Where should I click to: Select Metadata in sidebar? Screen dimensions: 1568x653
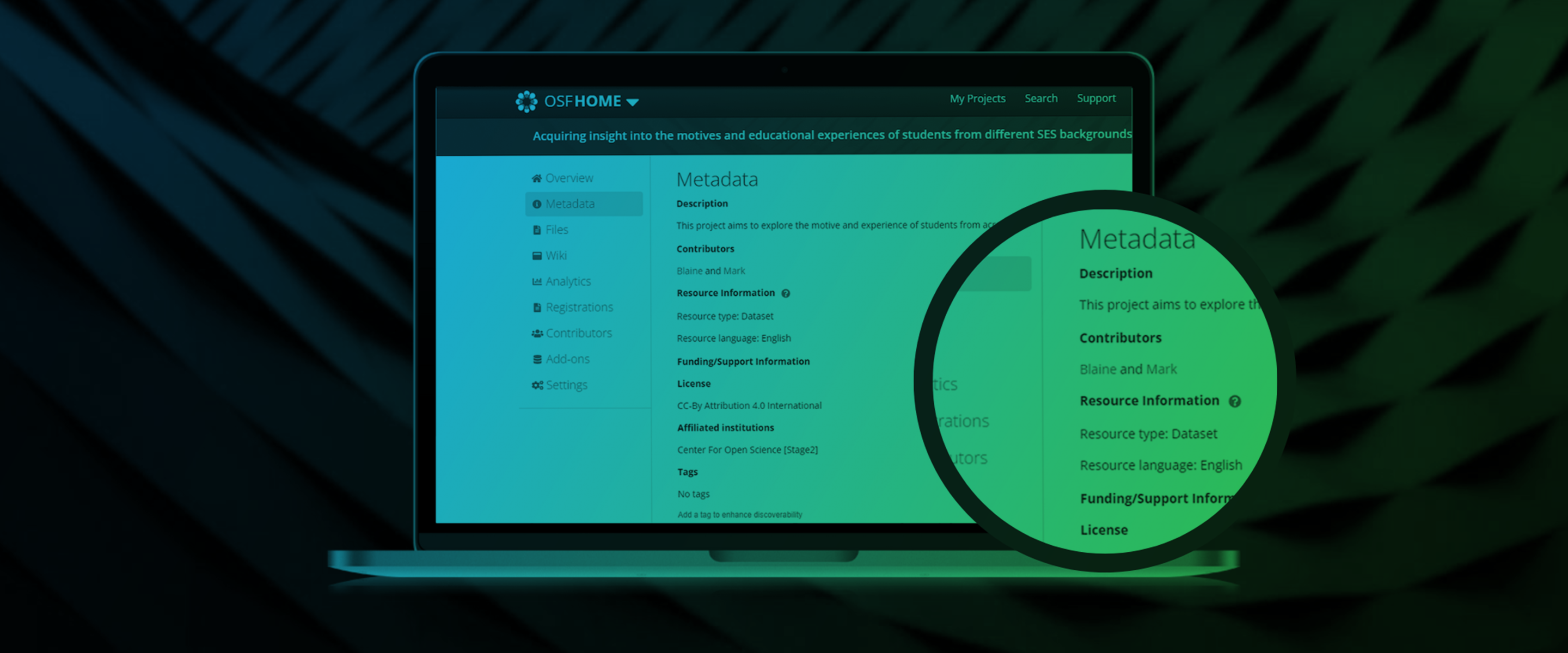tap(584, 204)
